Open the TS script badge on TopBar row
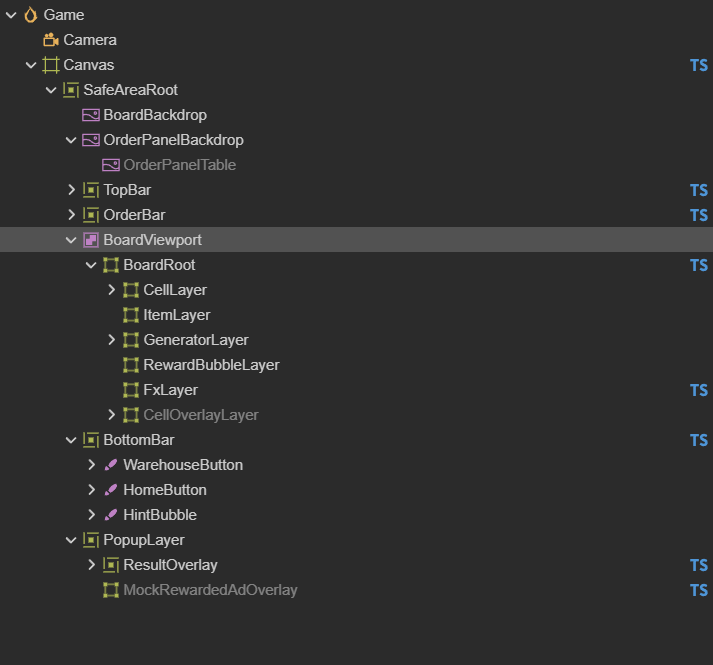 [x=698, y=190]
